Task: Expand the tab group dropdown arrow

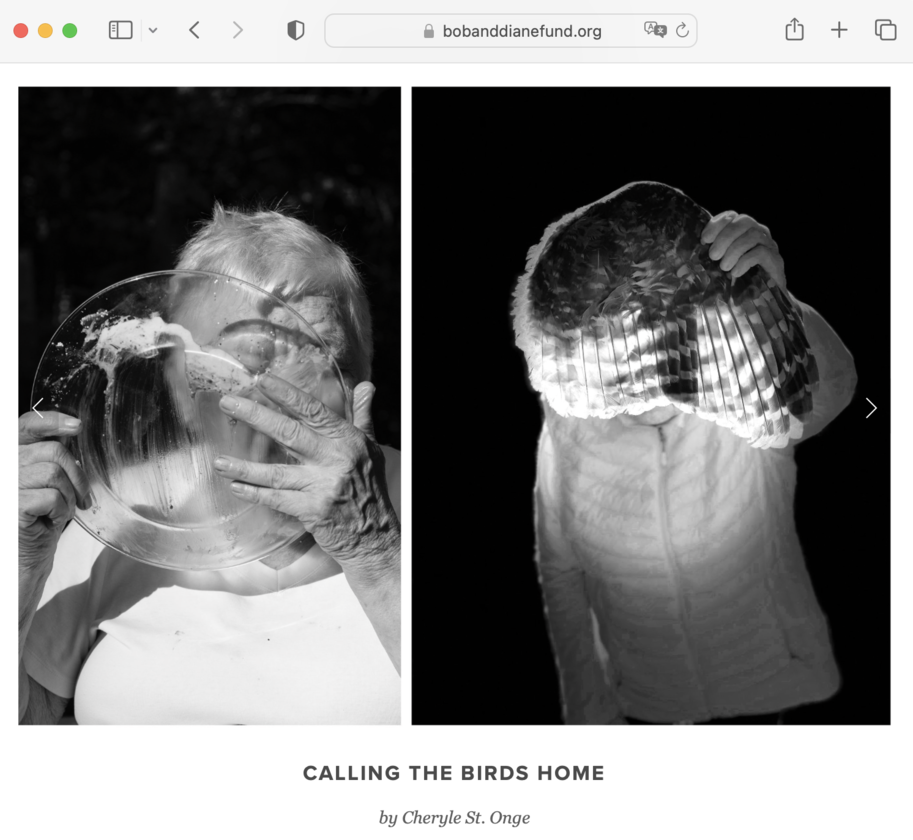Action: coord(153,30)
